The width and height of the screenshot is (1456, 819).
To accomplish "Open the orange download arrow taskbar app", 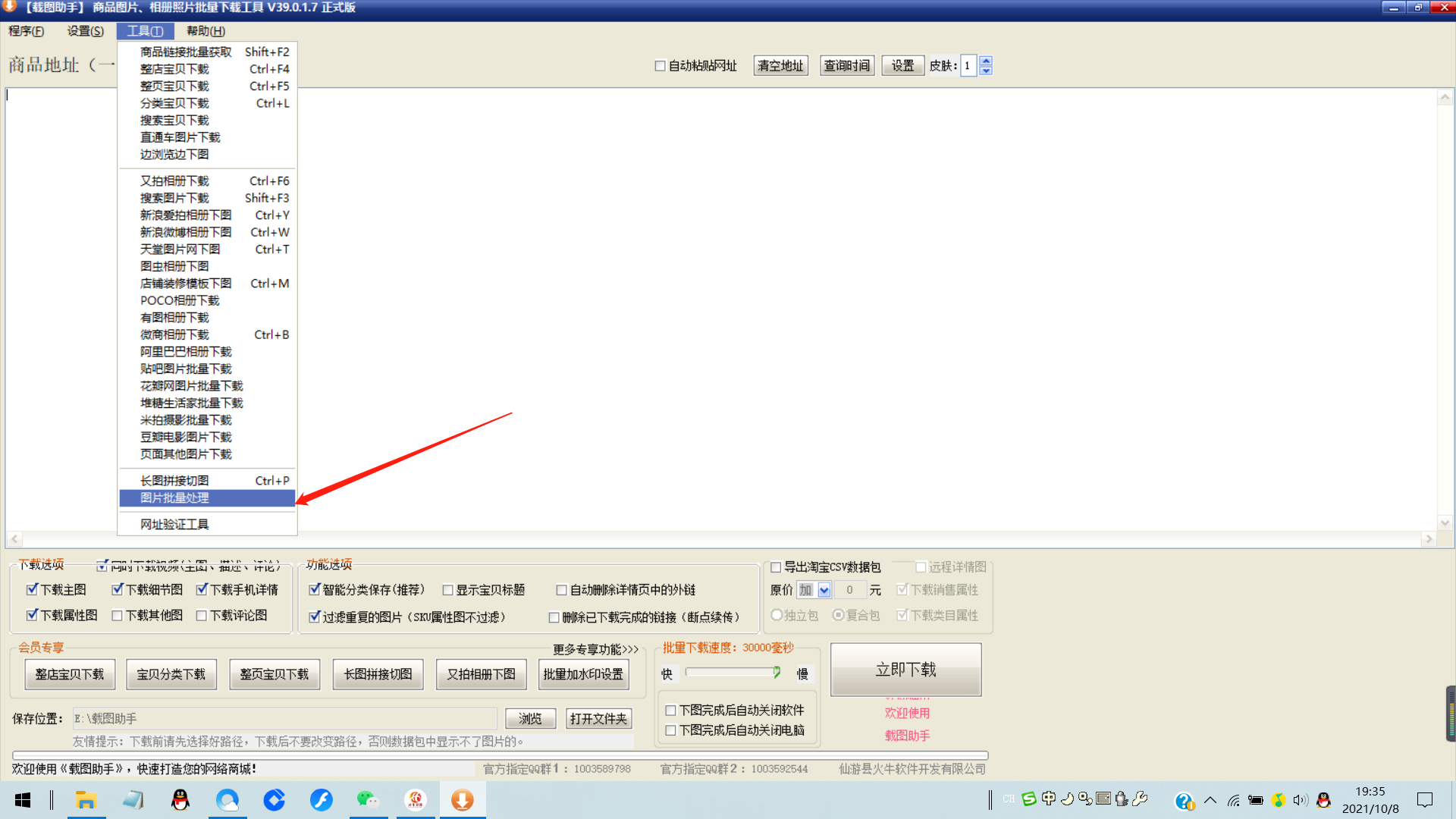I will pos(462,800).
